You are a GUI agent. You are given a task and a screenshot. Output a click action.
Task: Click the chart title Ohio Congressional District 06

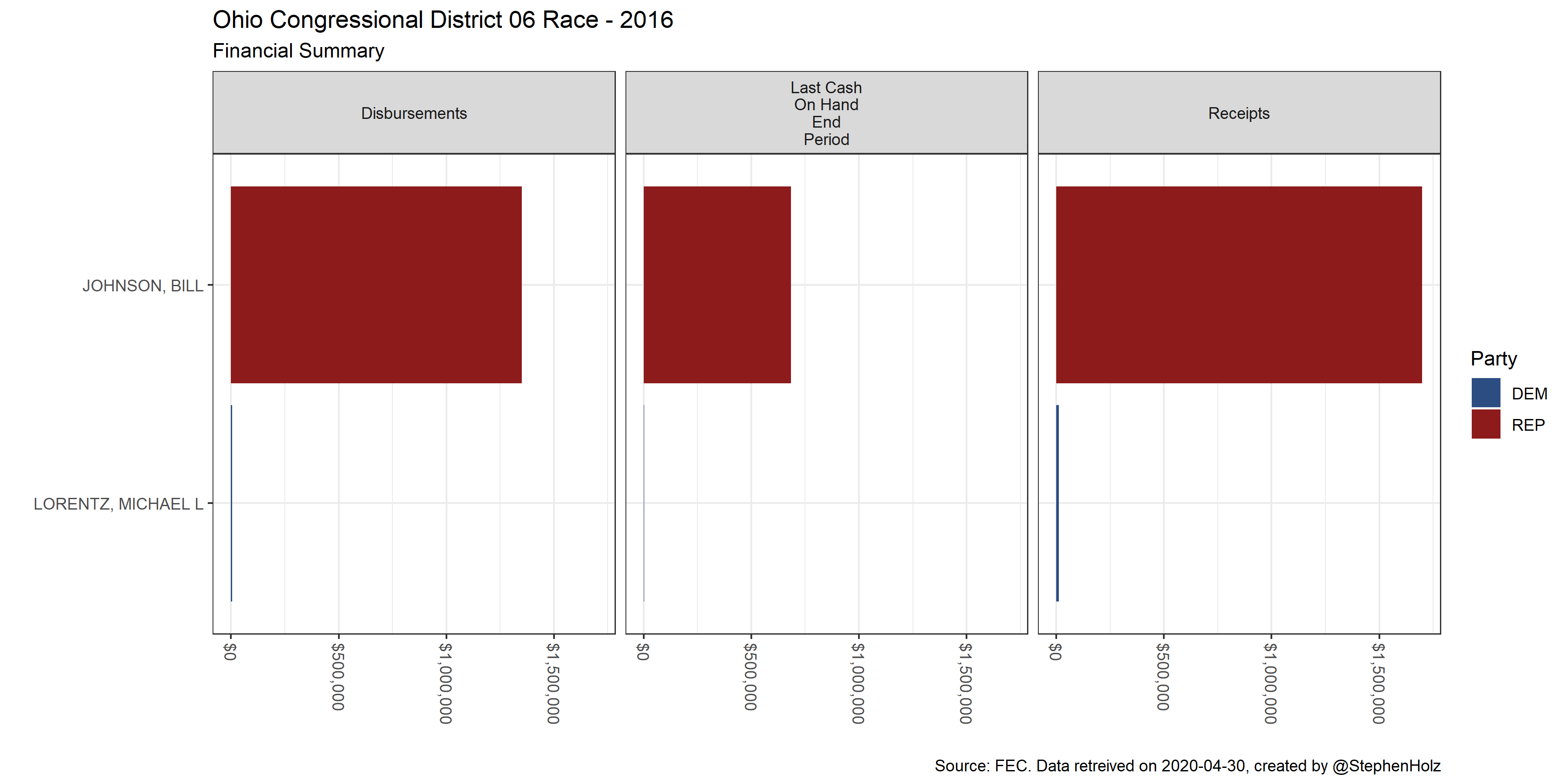click(x=443, y=20)
